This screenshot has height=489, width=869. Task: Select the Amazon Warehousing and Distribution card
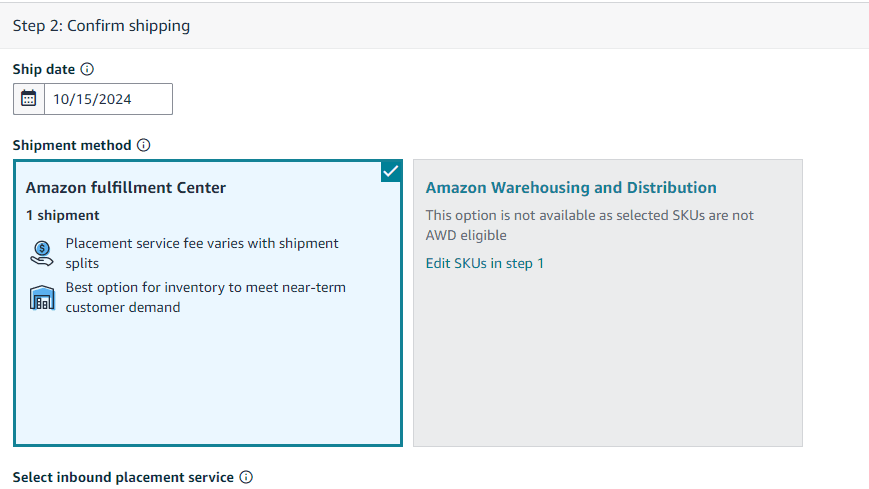(607, 360)
